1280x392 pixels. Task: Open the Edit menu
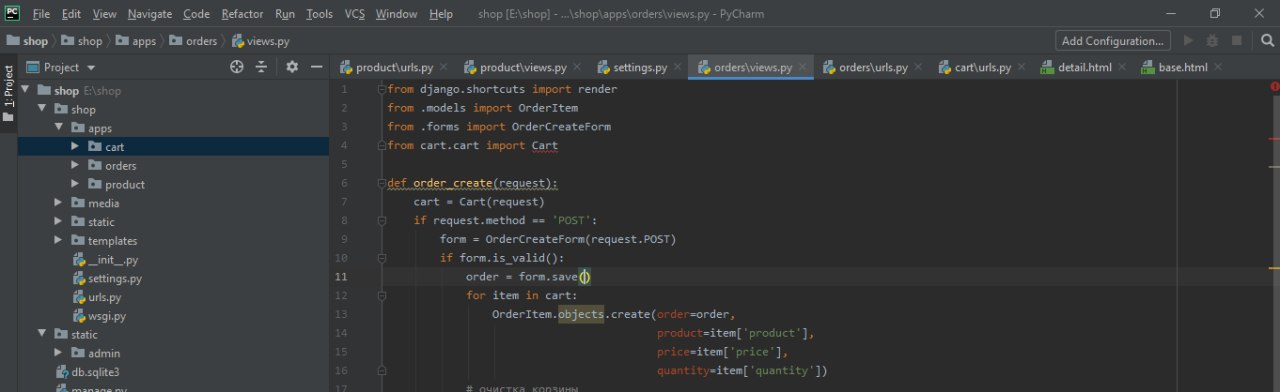click(x=71, y=14)
